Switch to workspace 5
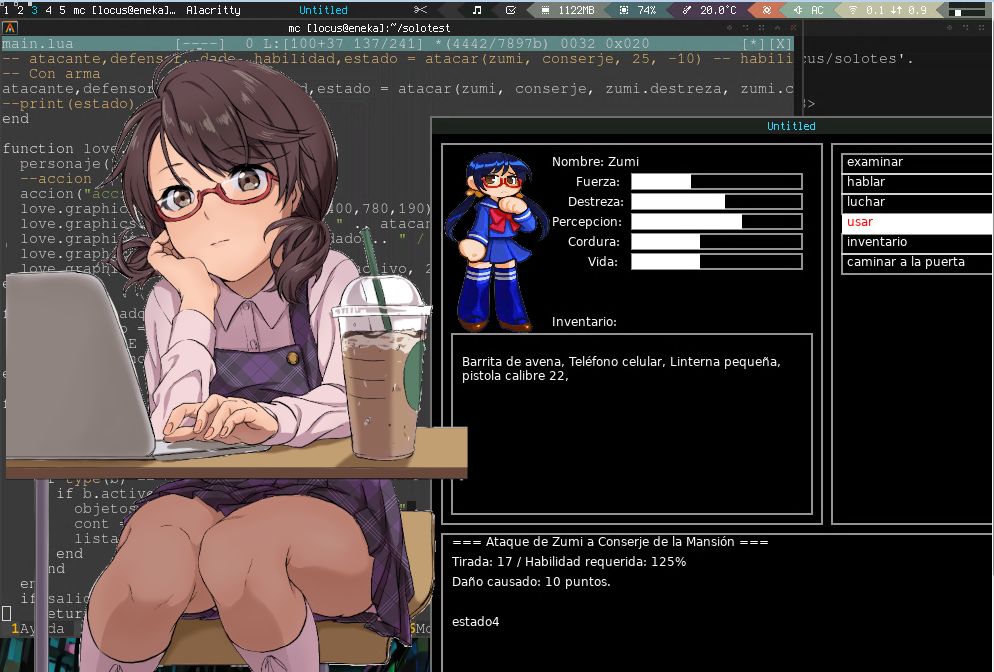This screenshot has width=994, height=672. (62, 10)
